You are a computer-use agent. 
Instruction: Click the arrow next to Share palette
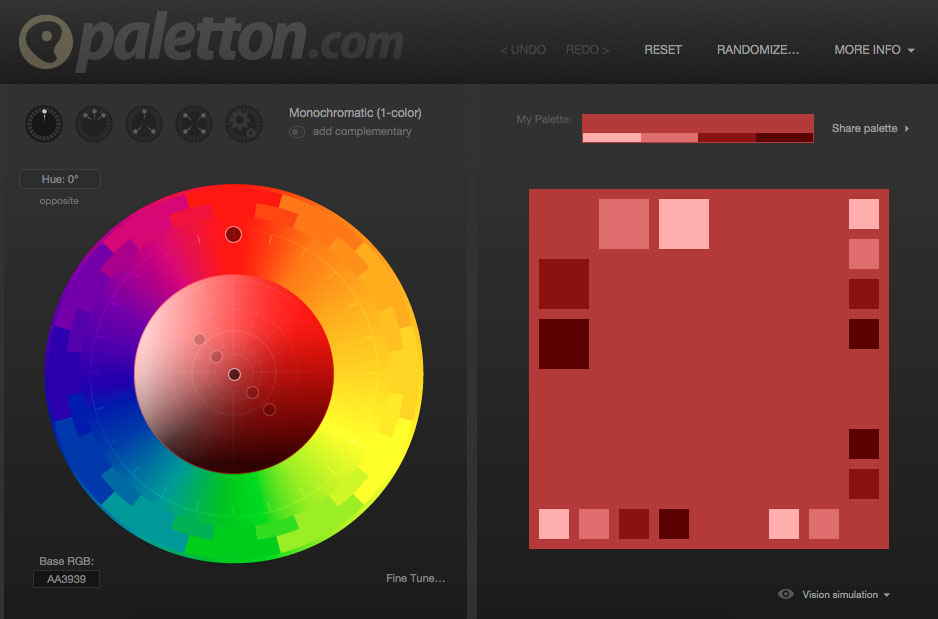coord(907,129)
